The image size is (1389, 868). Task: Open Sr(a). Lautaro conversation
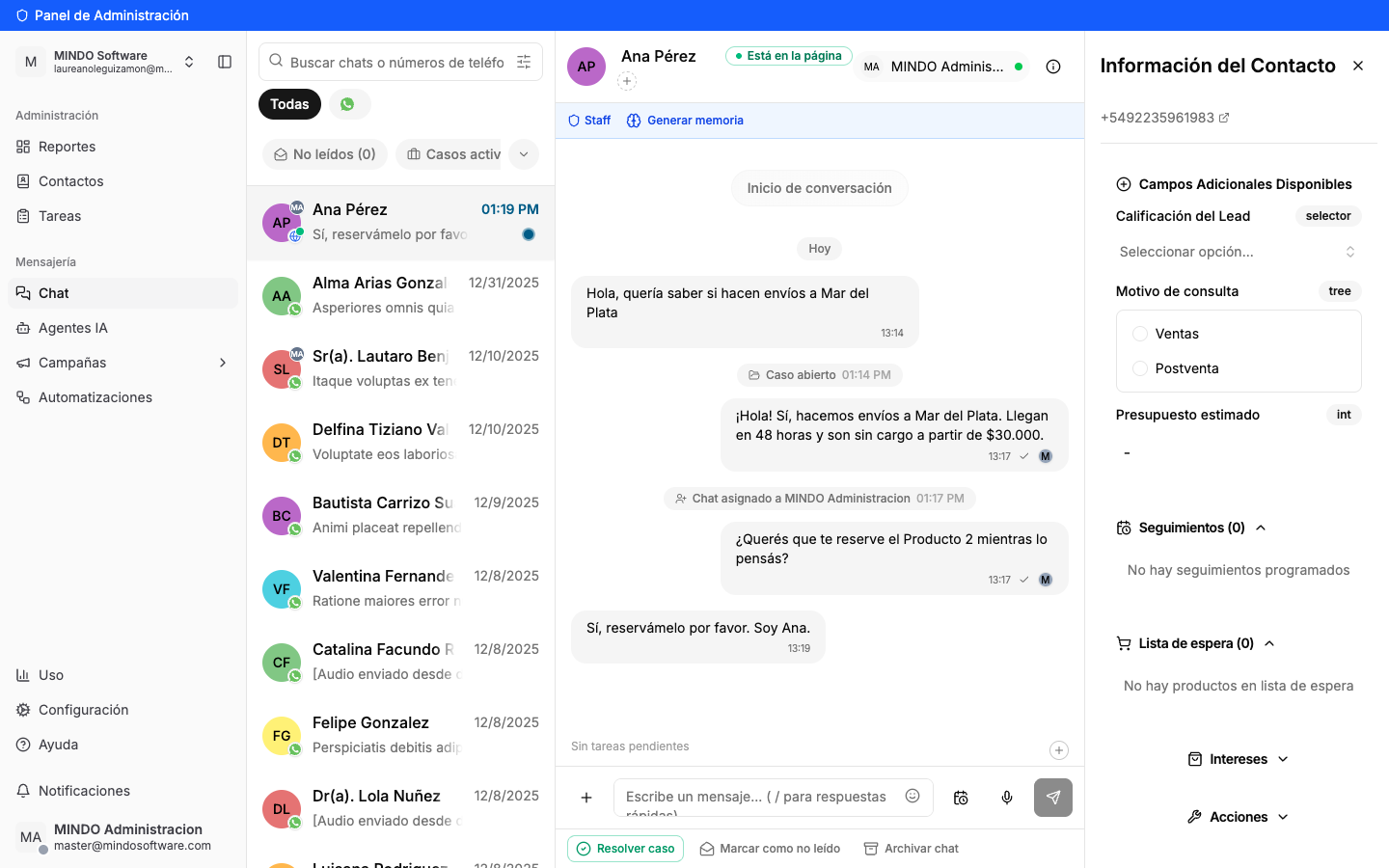pyautogui.click(x=401, y=369)
